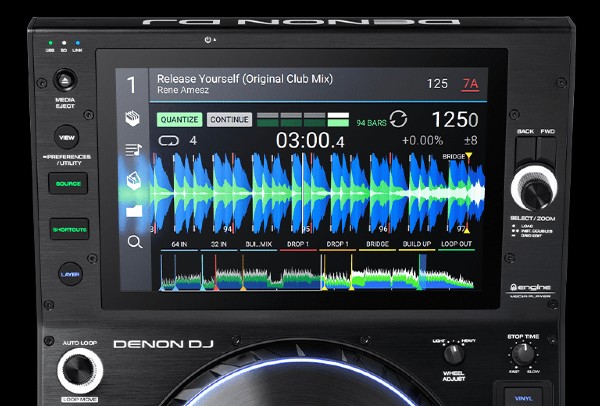Tap the artist name Rene Amesz
The height and width of the screenshot is (406, 600).
click(183, 90)
